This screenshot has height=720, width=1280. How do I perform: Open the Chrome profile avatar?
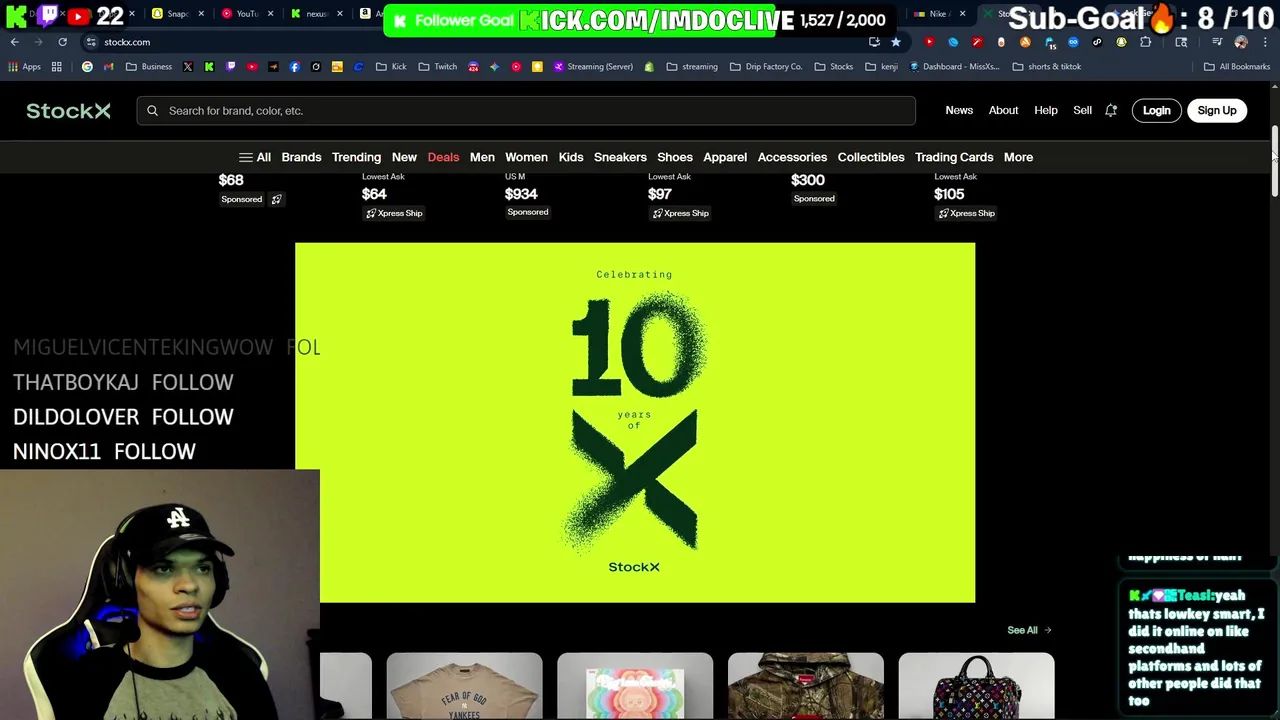click(x=1241, y=42)
